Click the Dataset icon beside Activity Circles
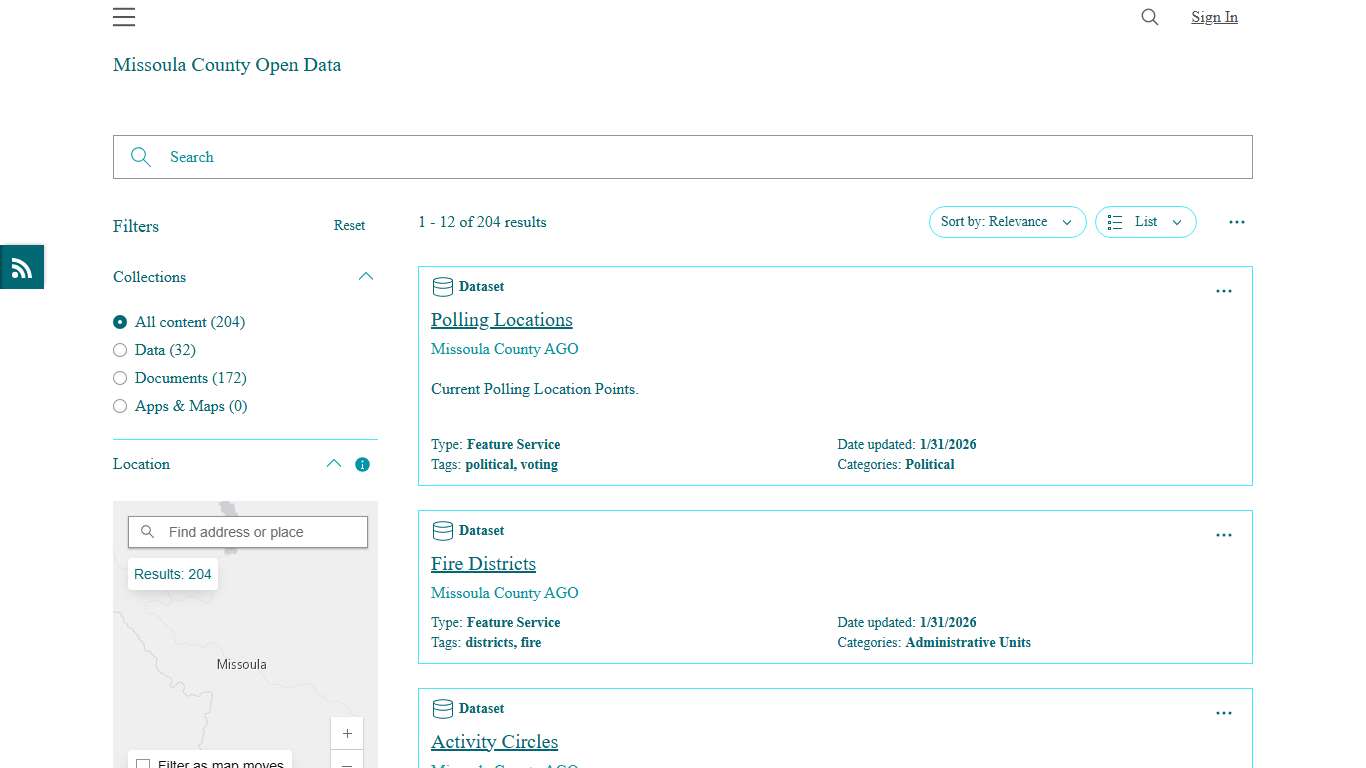The width and height of the screenshot is (1366, 768). point(443,709)
